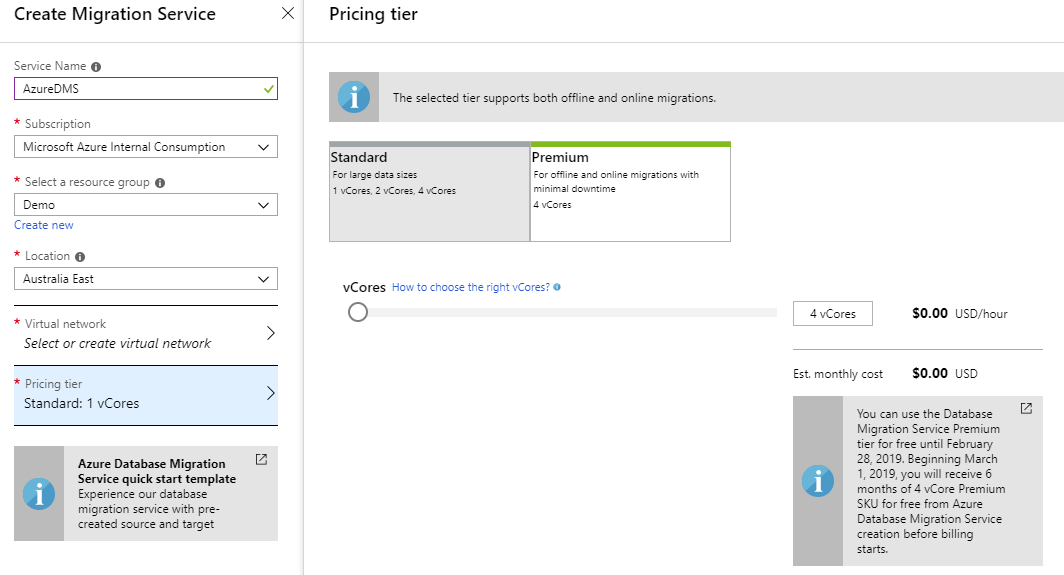Image resolution: width=1064 pixels, height=575 pixels.
Task: Open How to choose the right vCores link
Action: tap(470, 287)
